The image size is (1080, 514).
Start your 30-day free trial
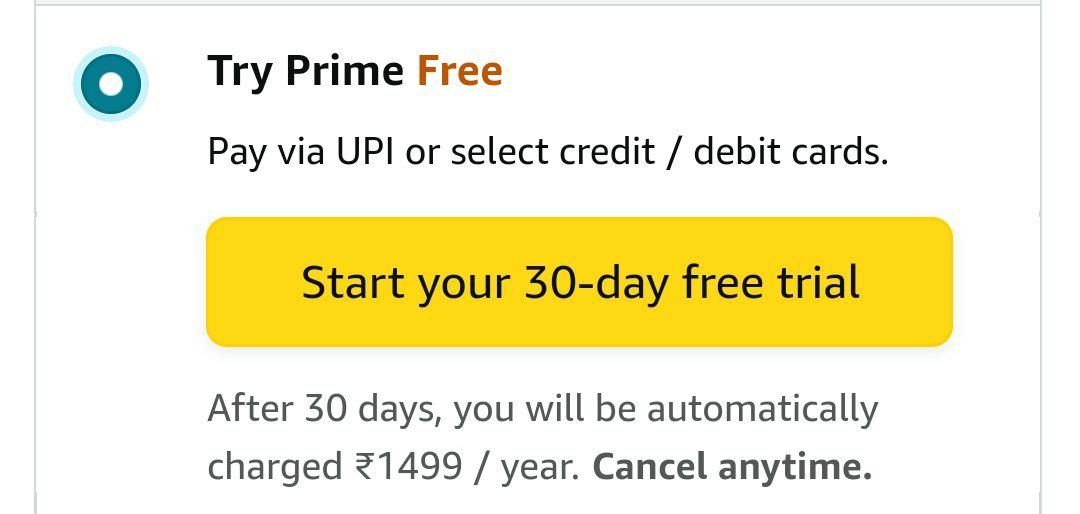[579, 282]
